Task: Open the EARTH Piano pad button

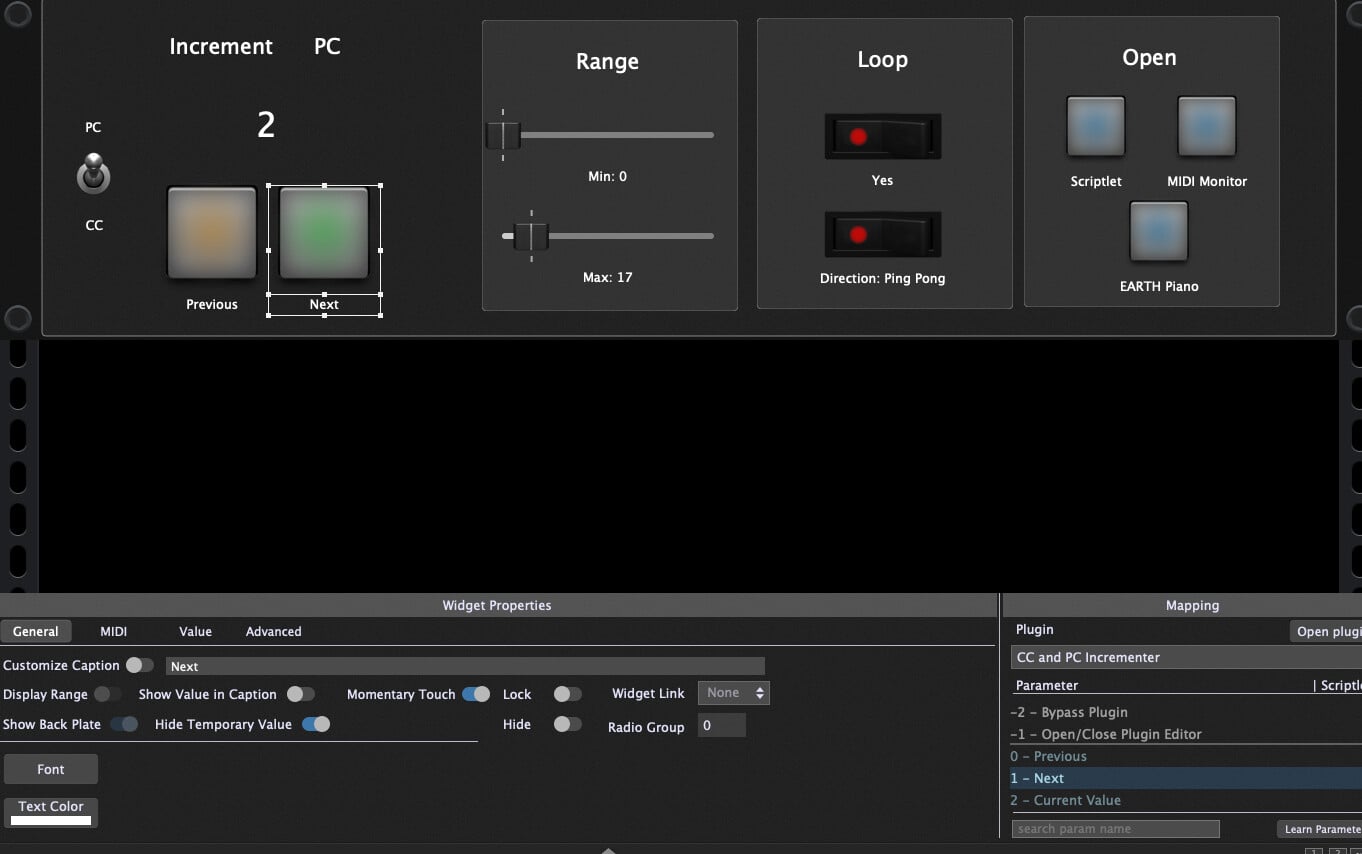Action: point(1158,231)
